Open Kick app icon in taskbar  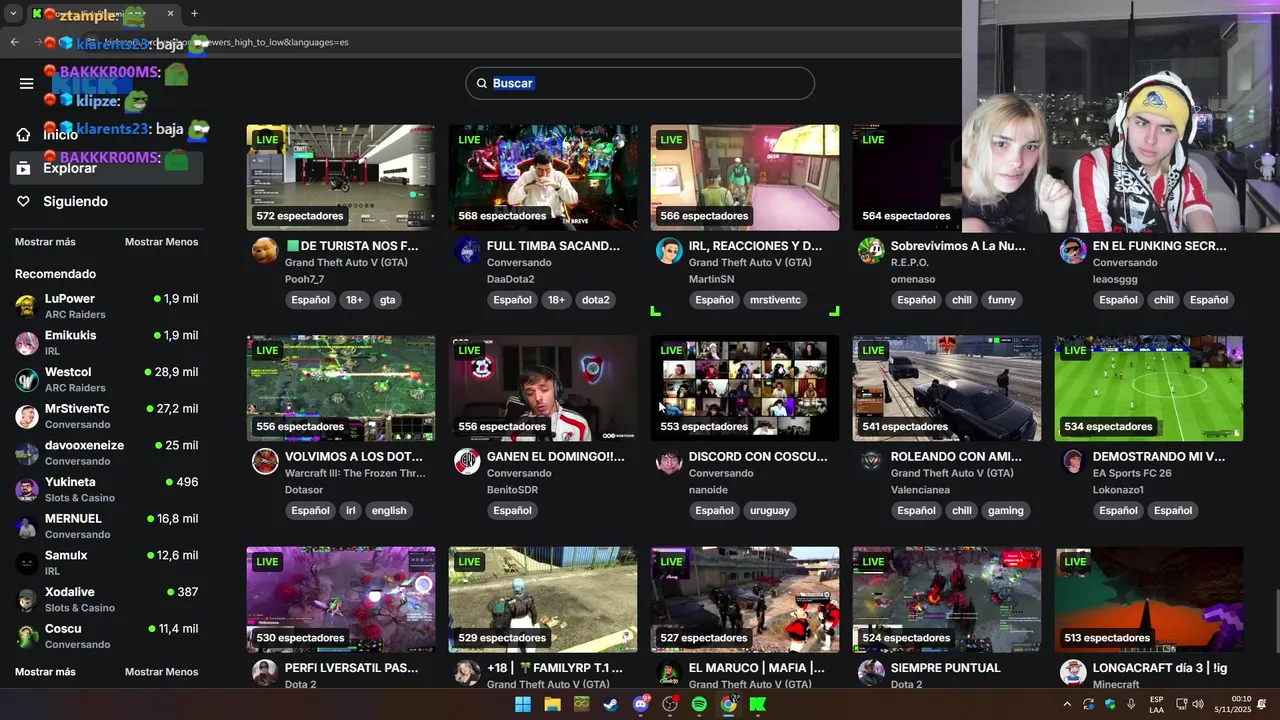[x=758, y=704]
